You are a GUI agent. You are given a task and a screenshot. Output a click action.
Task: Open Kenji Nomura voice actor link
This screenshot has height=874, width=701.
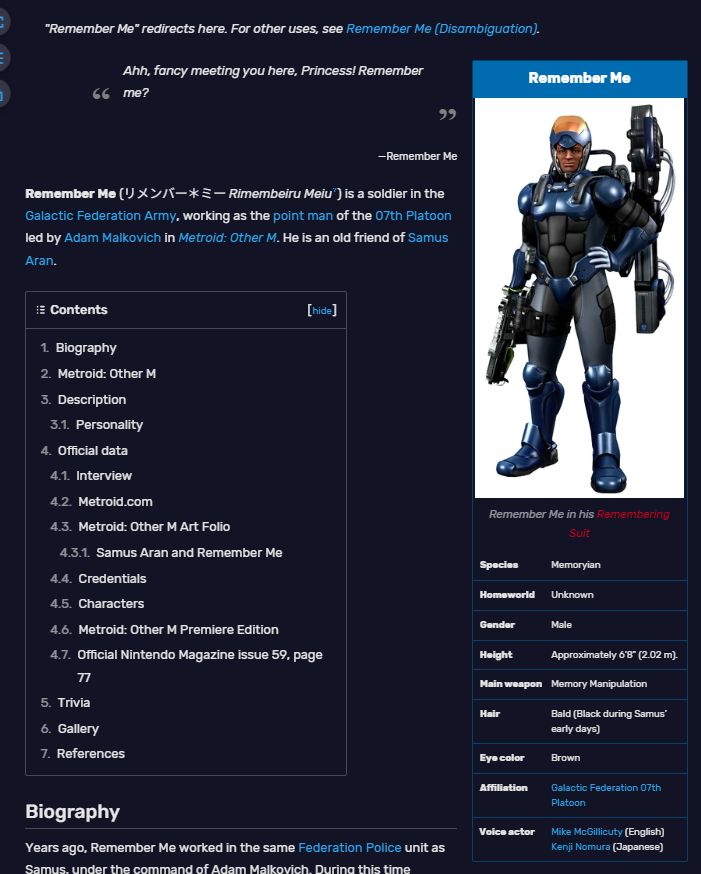tap(580, 847)
